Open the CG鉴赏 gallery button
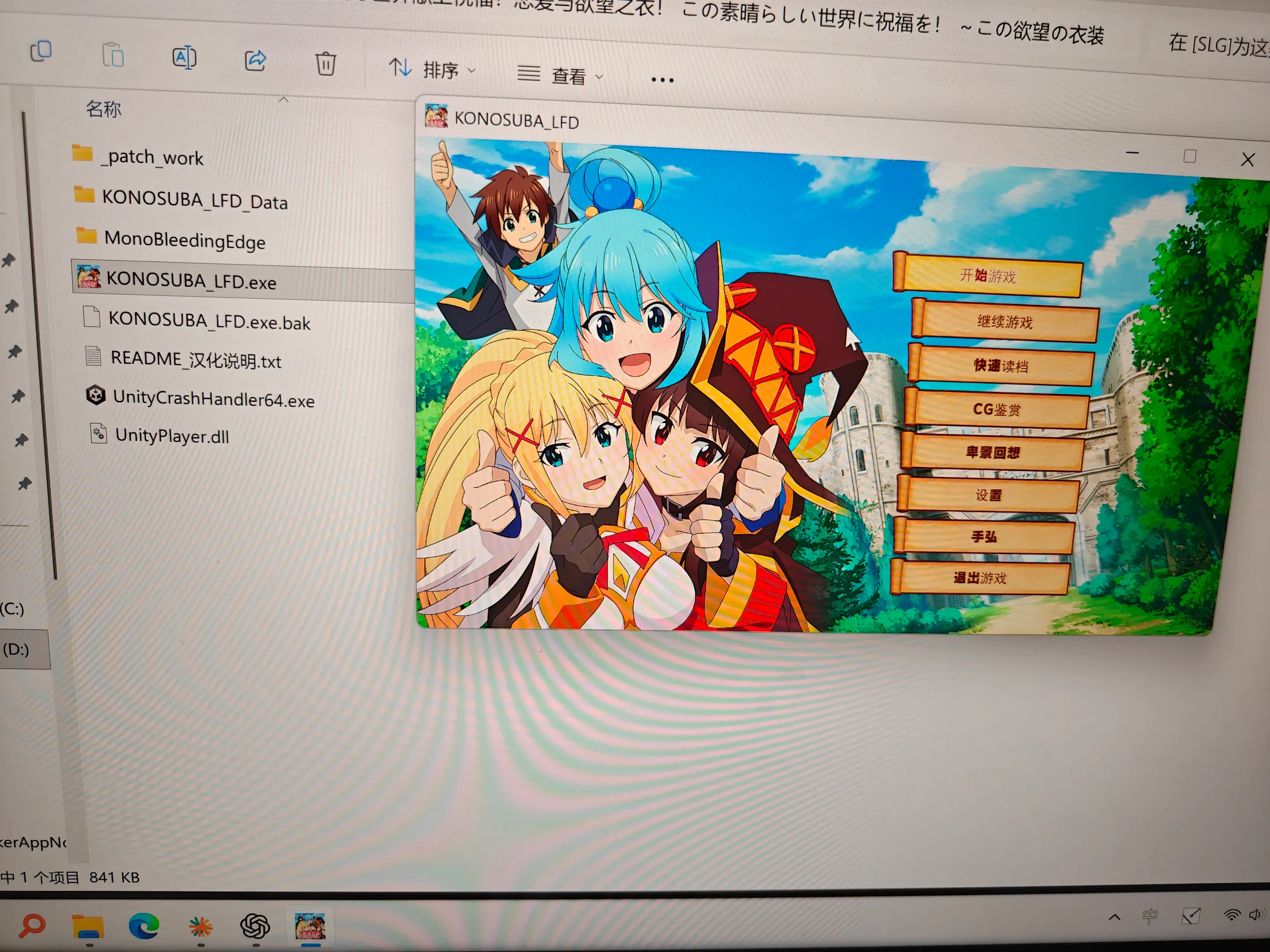Screen dimensions: 1270x952 (997, 409)
